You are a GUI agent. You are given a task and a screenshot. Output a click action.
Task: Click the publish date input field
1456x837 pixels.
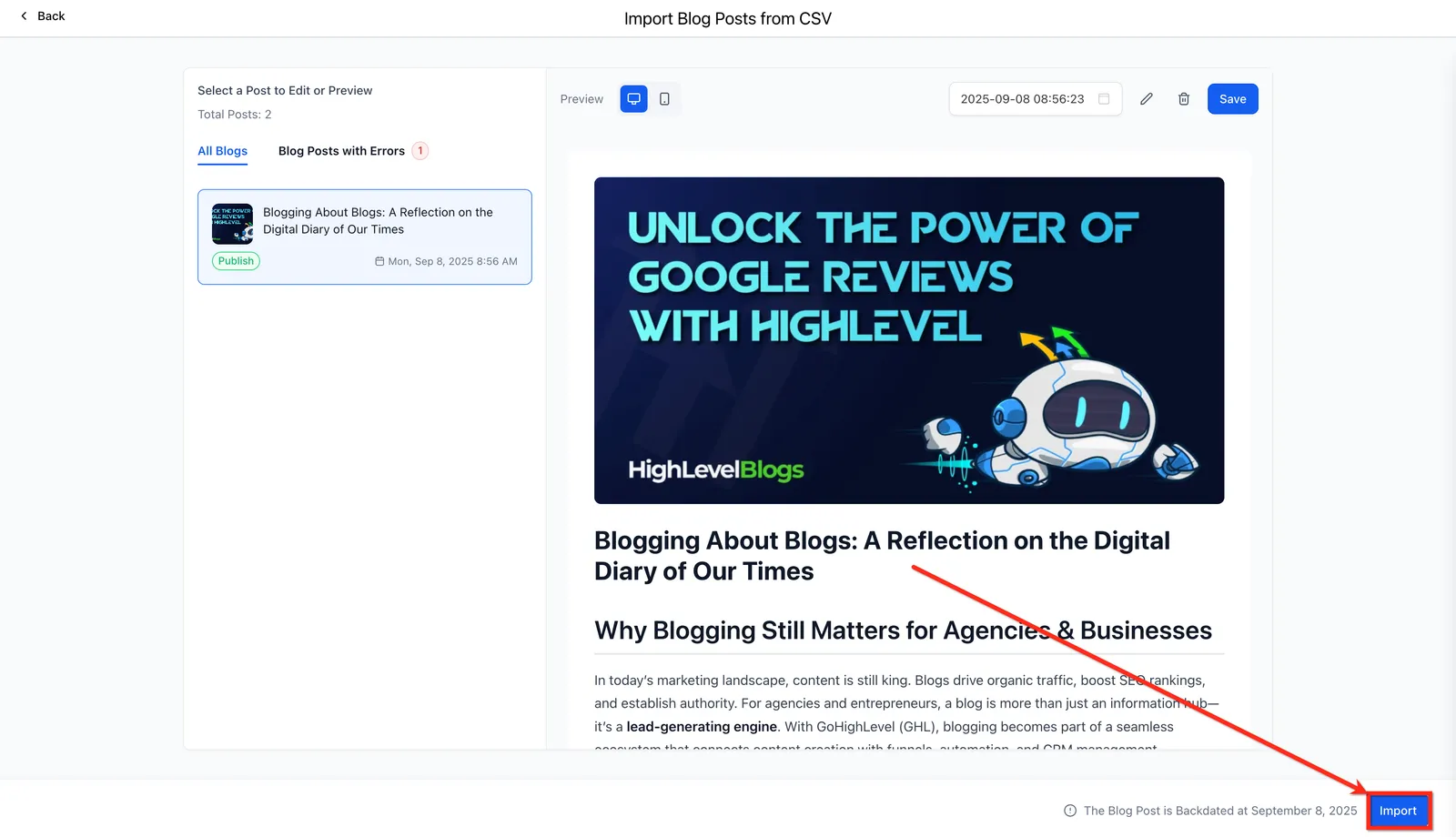[x=1036, y=99]
